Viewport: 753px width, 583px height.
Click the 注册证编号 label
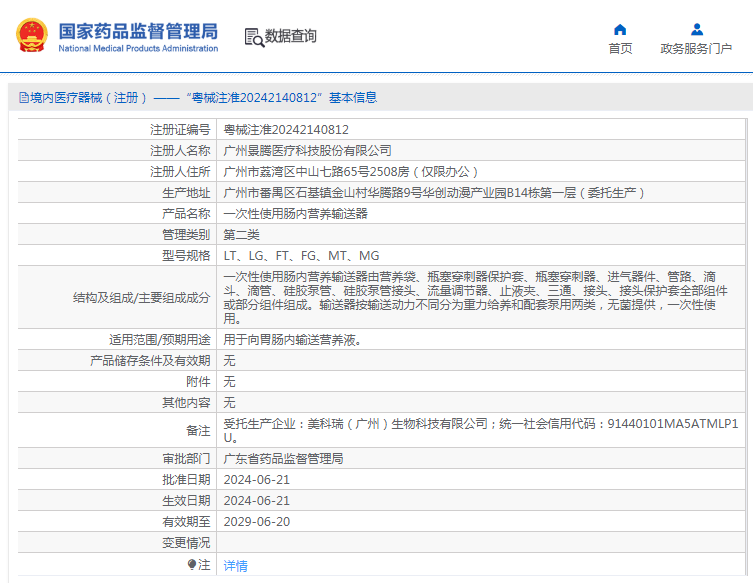pos(180,130)
